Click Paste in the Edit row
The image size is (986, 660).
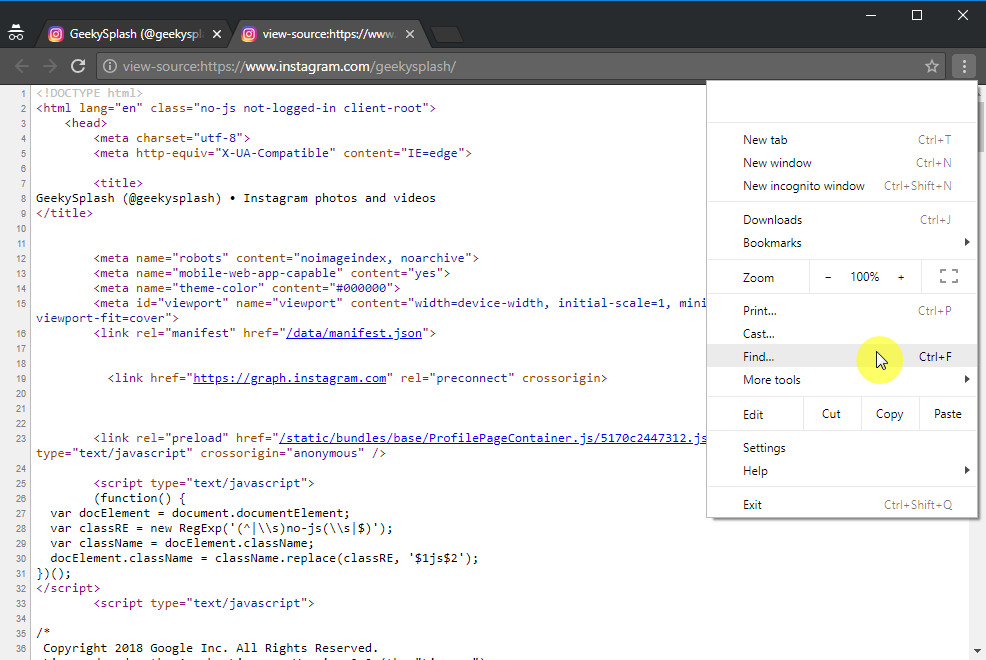[948, 414]
